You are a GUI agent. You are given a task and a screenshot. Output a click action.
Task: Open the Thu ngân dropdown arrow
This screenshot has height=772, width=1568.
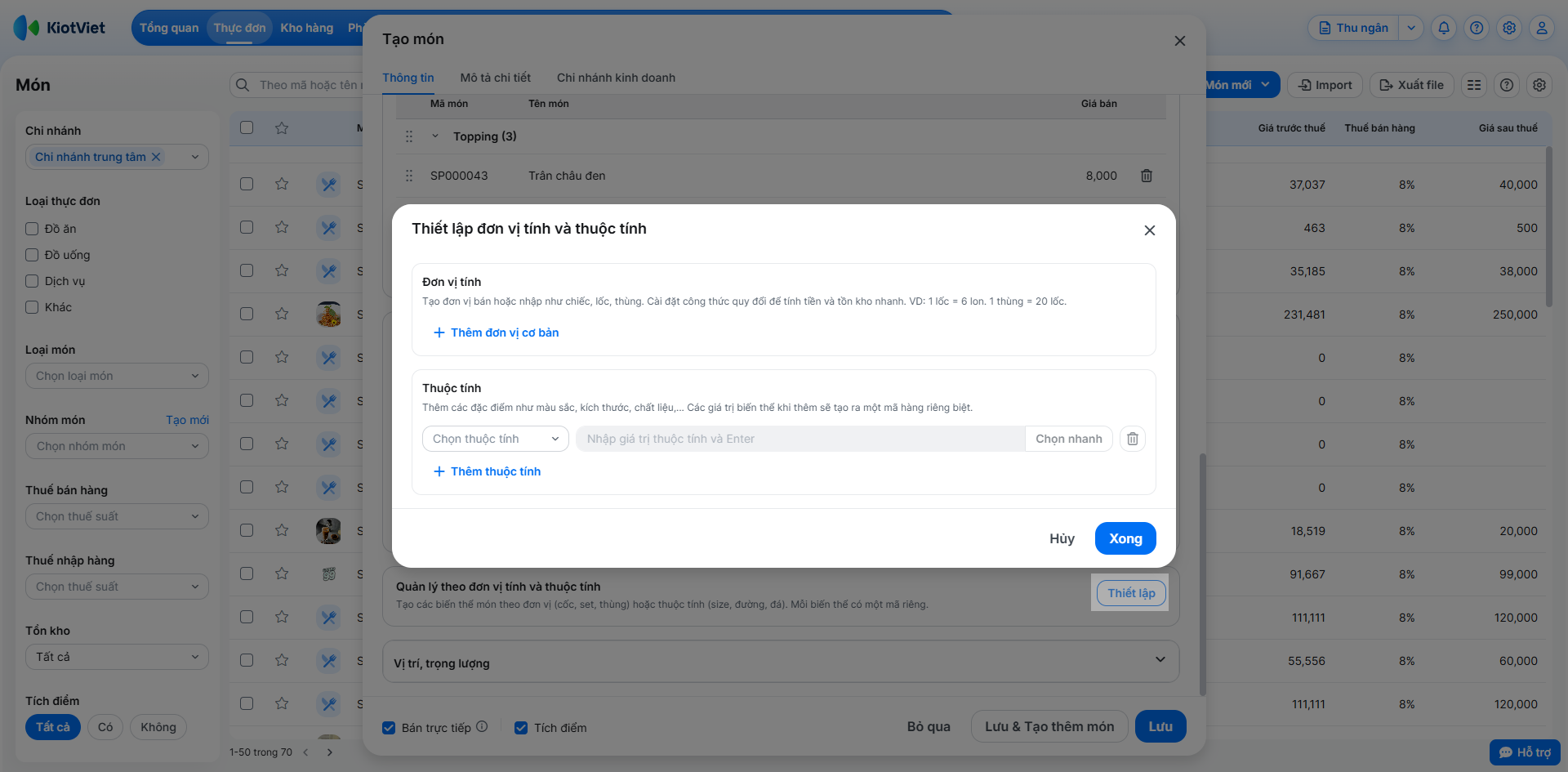click(x=1411, y=28)
